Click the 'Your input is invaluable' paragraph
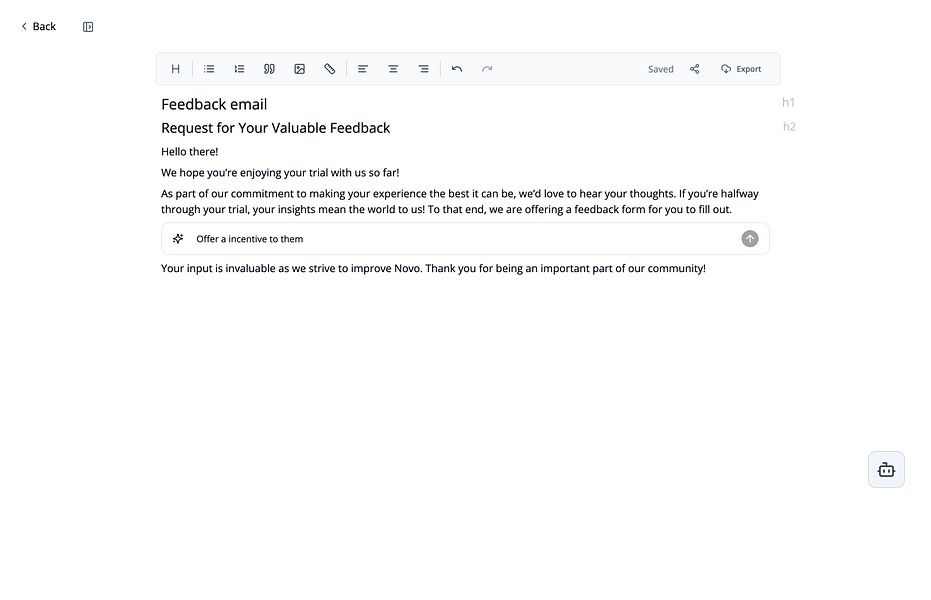 coord(433,268)
